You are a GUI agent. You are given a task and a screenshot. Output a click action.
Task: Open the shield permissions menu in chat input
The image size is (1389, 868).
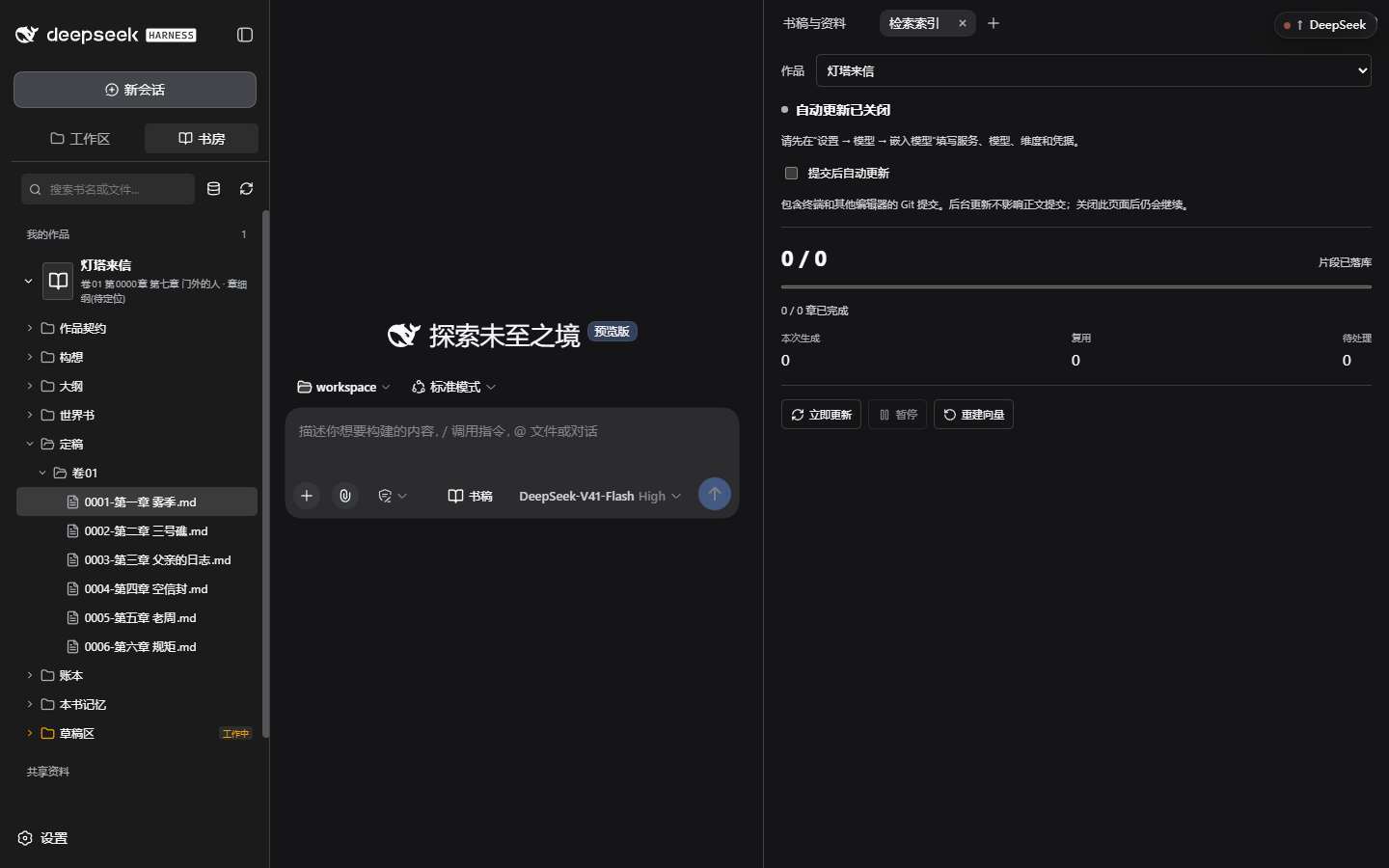pos(393,496)
